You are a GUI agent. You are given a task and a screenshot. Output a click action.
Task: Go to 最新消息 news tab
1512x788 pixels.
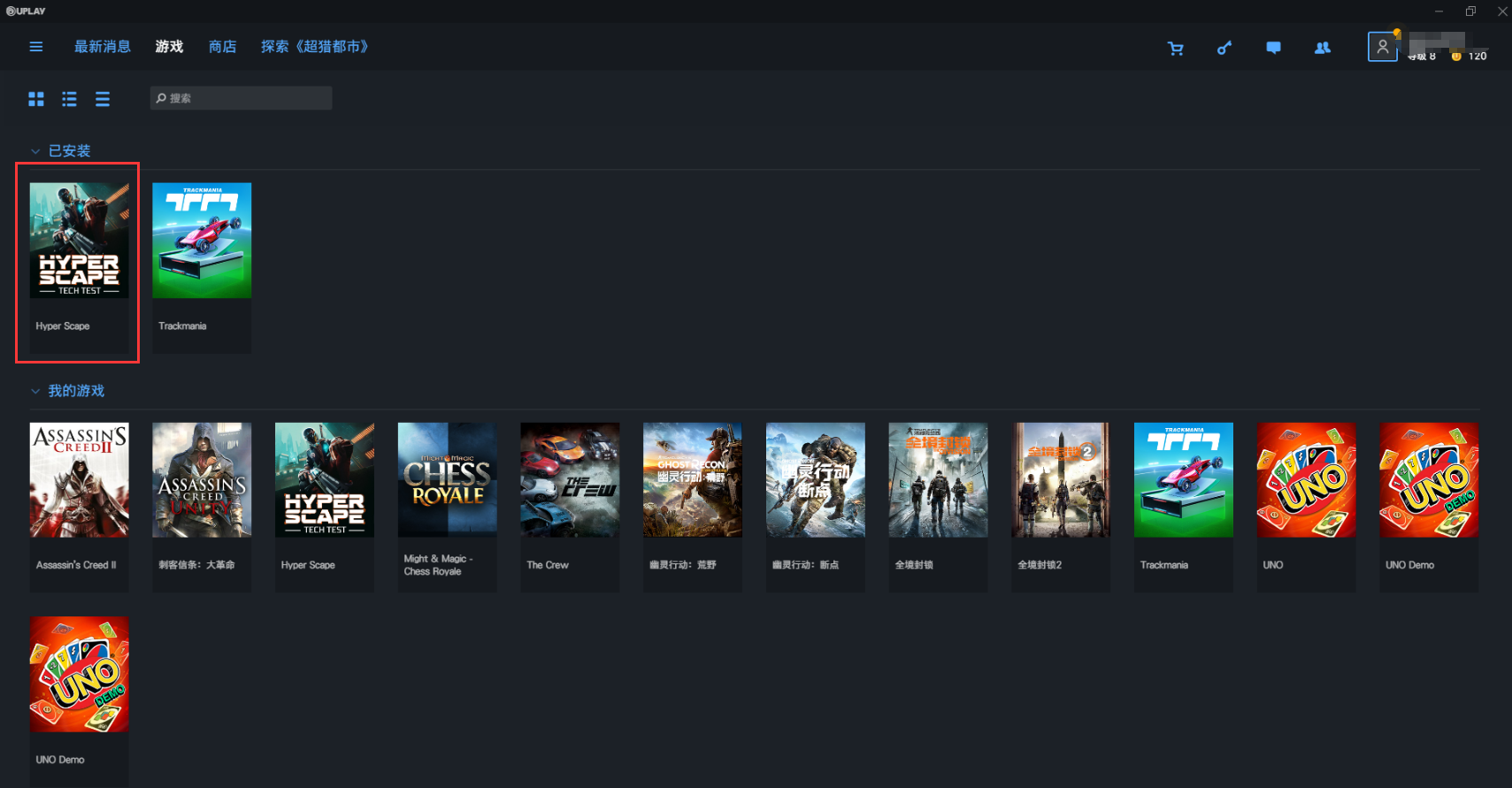coord(103,47)
